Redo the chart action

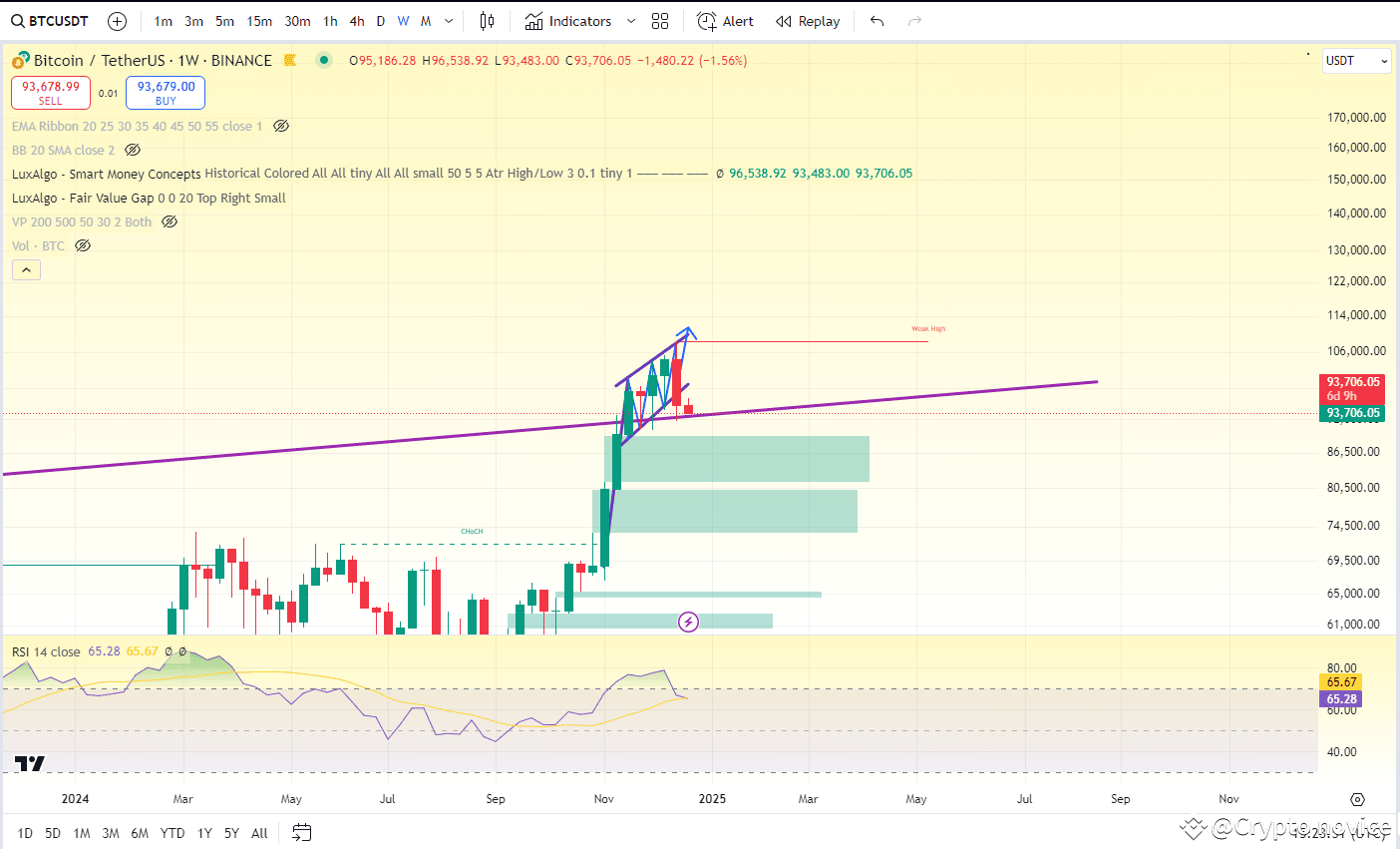click(x=914, y=21)
